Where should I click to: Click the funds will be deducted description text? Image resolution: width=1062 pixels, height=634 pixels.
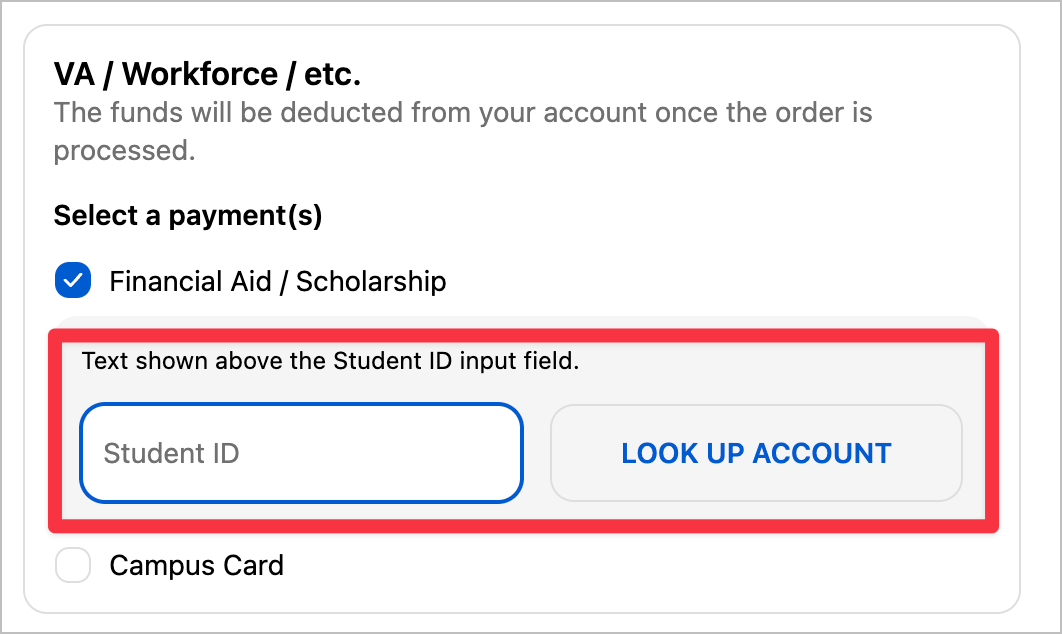(x=463, y=131)
